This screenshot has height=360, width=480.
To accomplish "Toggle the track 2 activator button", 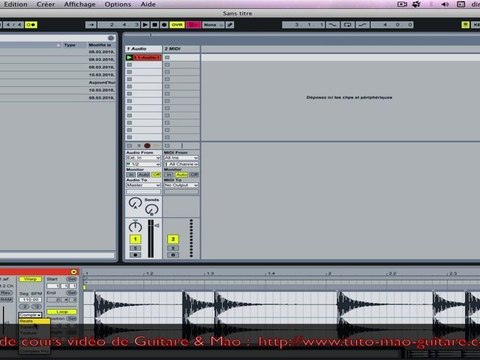I will tap(173, 239).
